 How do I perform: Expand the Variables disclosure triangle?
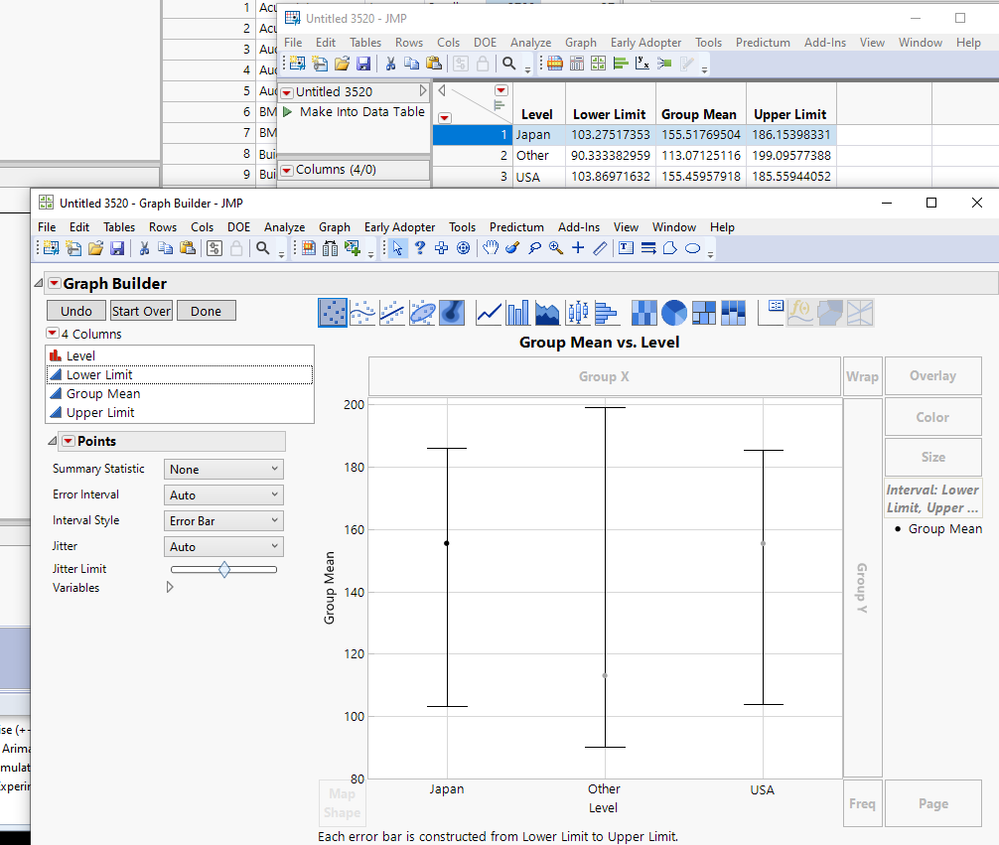[169, 588]
